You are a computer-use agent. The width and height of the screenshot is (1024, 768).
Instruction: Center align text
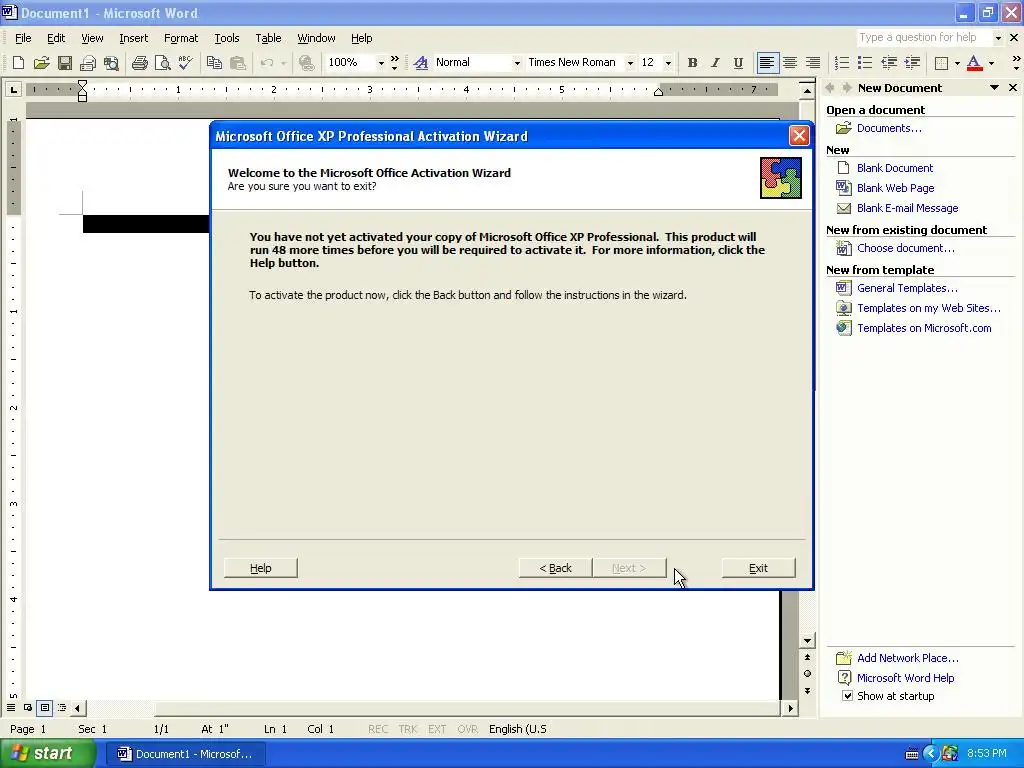(790, 63)
